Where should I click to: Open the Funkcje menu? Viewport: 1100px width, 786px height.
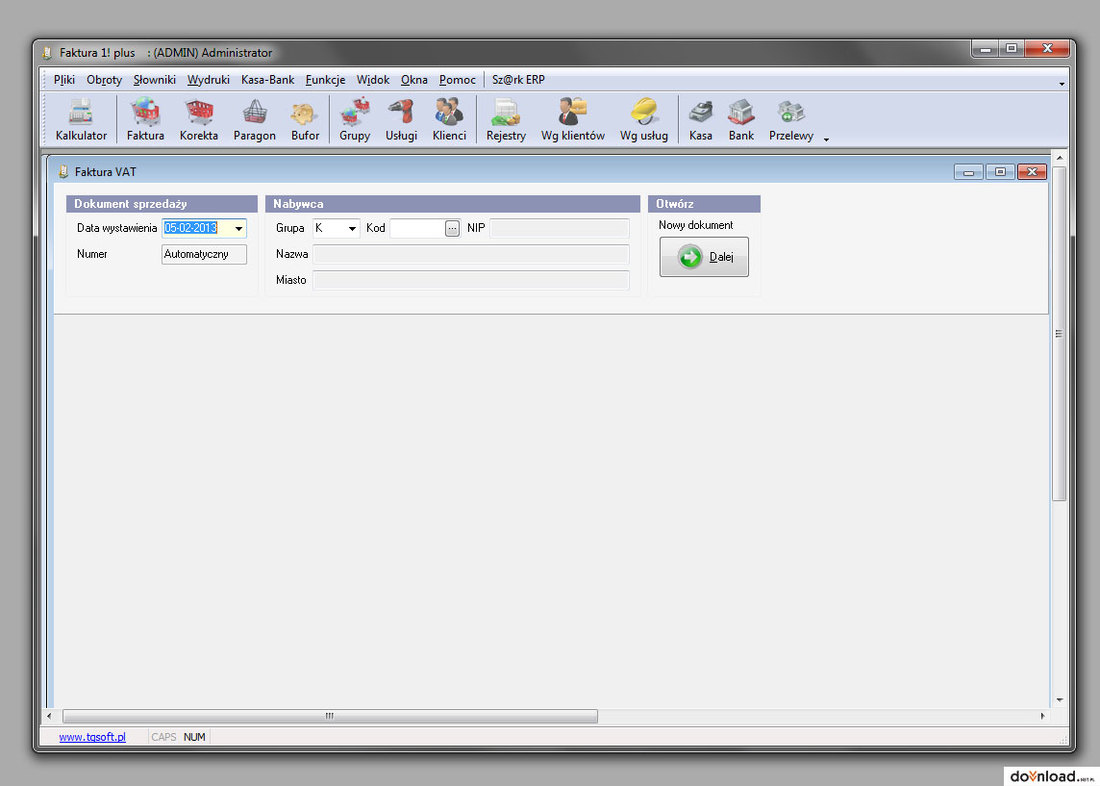pyautogui.click(x=325, y=80)
